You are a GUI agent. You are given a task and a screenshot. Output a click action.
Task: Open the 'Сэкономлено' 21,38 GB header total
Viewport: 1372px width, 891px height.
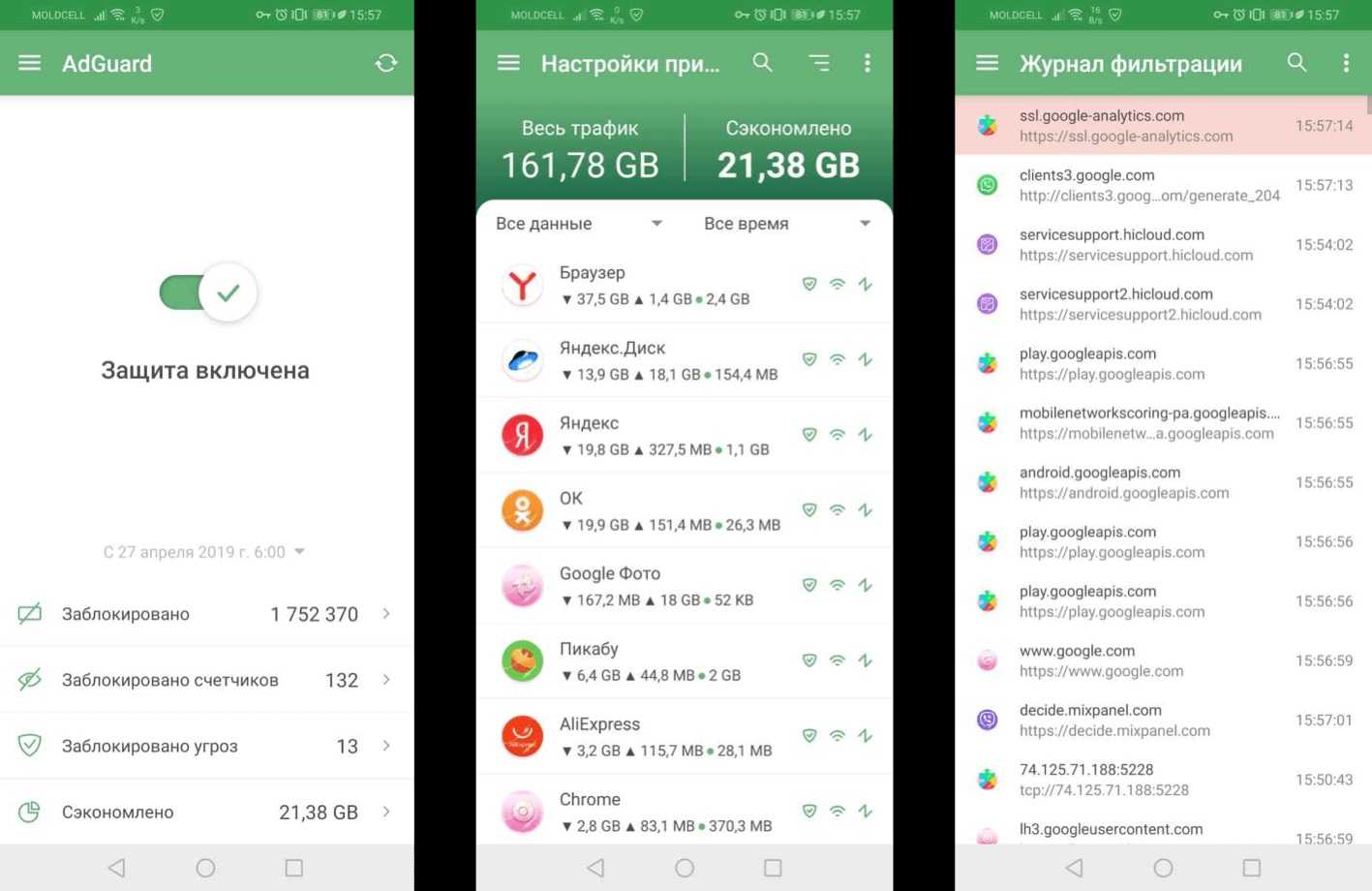pyautogui.click(x=788, y=149)
